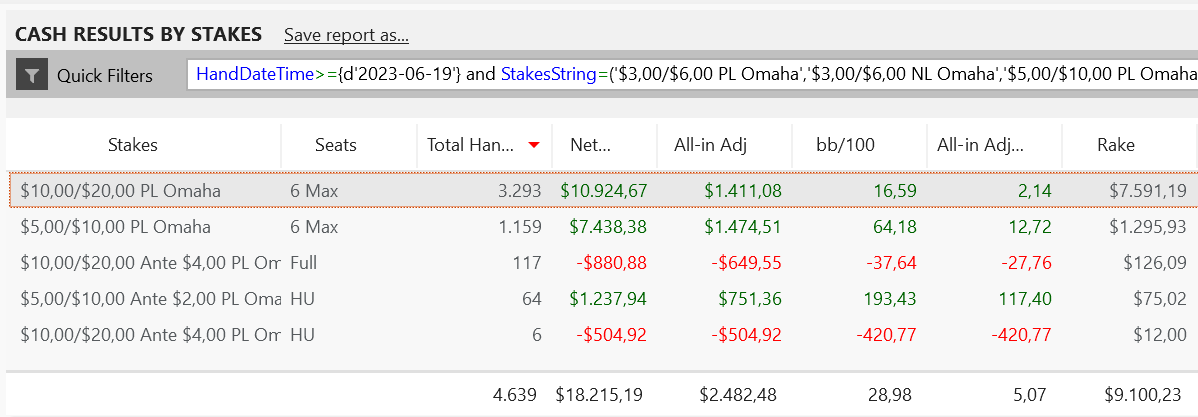Click the 3.293 total hands cell

tap(519, 191)
